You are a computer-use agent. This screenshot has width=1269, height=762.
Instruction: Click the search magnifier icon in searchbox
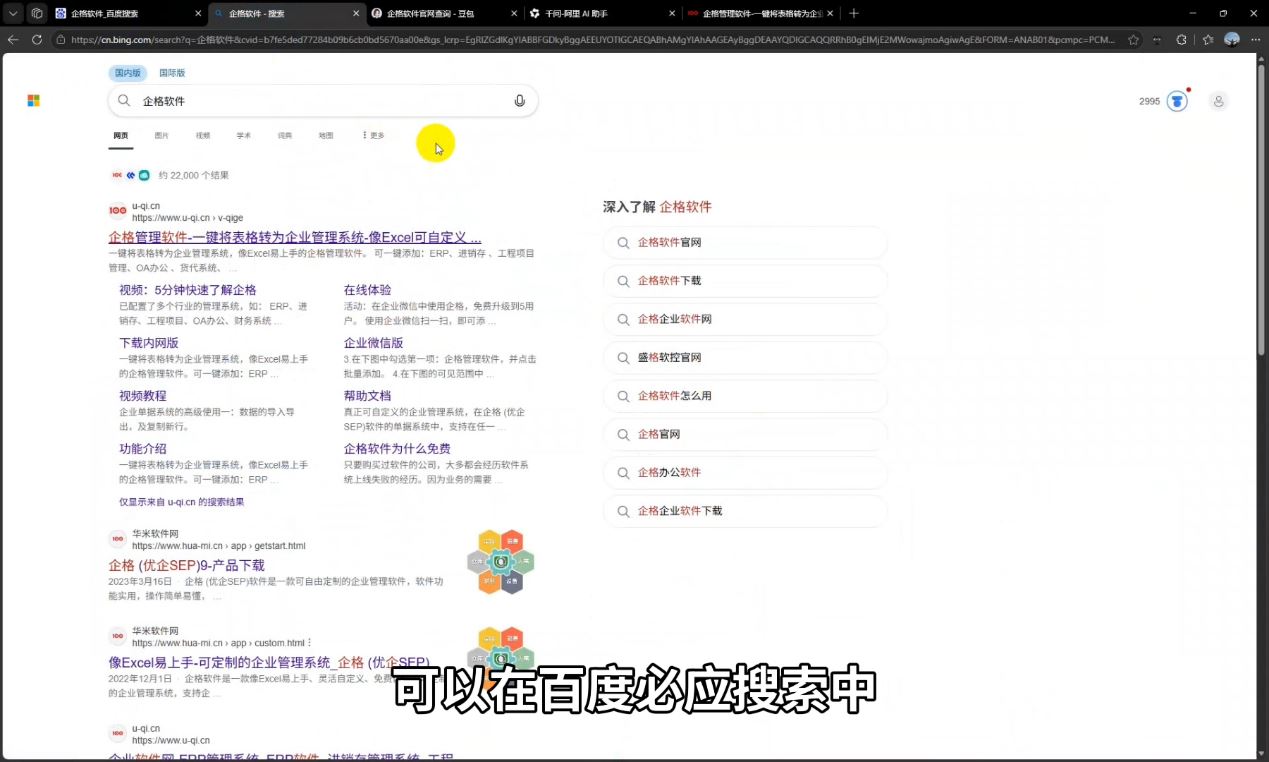point(124,101)
